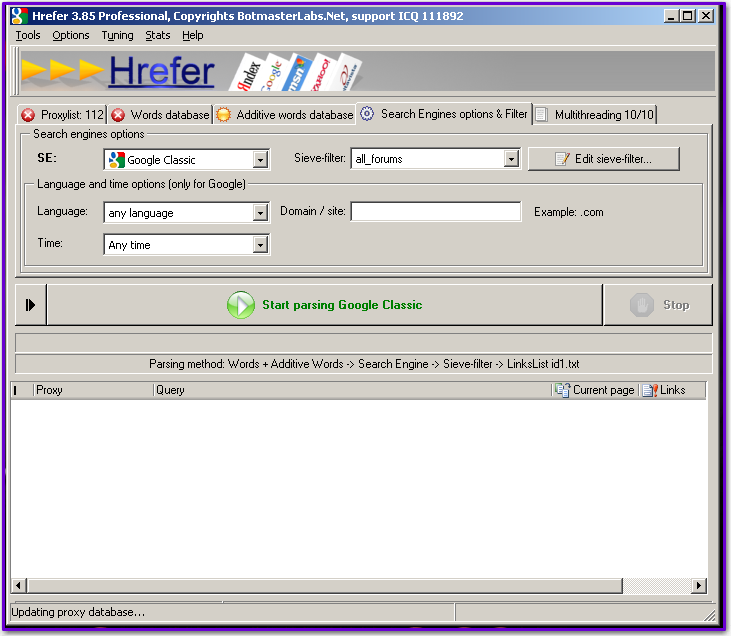Open the Help menu
This screenshot has height=636, width=731.
coord(193,35)
